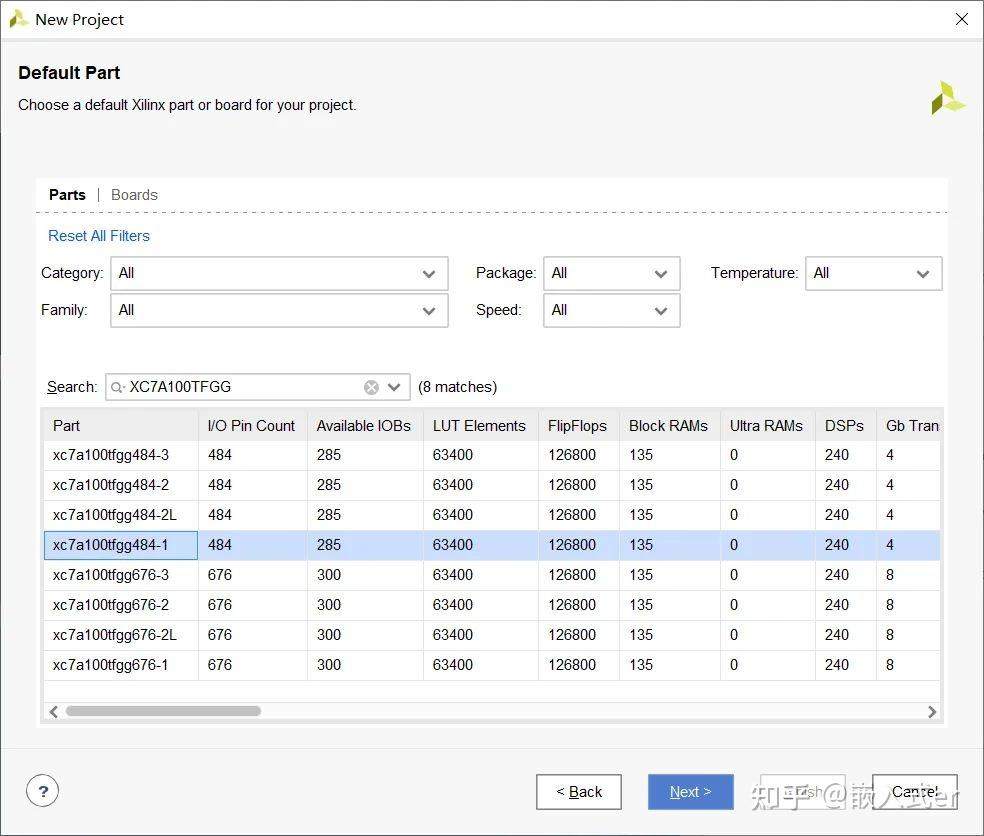Screen dimensions: 984x836
Task: Click Reset All Filters link
Action: pos(99,236)
